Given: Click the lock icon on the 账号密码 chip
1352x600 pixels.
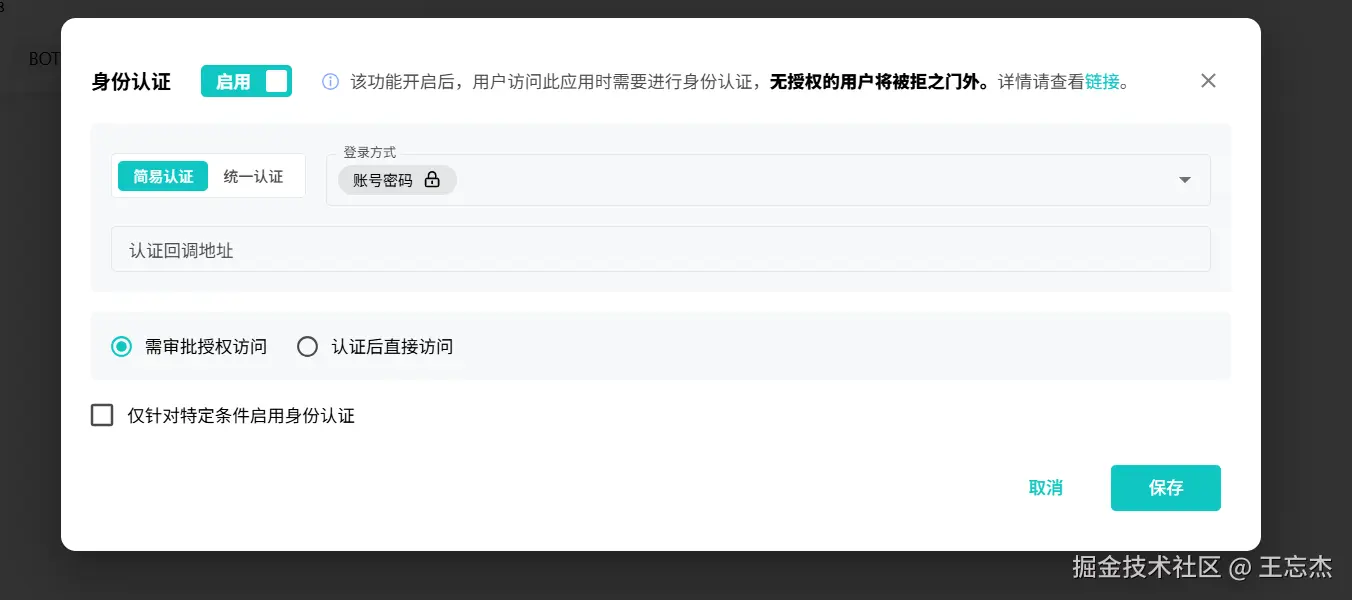Looking at the screenshot, I should pos(432,180).
